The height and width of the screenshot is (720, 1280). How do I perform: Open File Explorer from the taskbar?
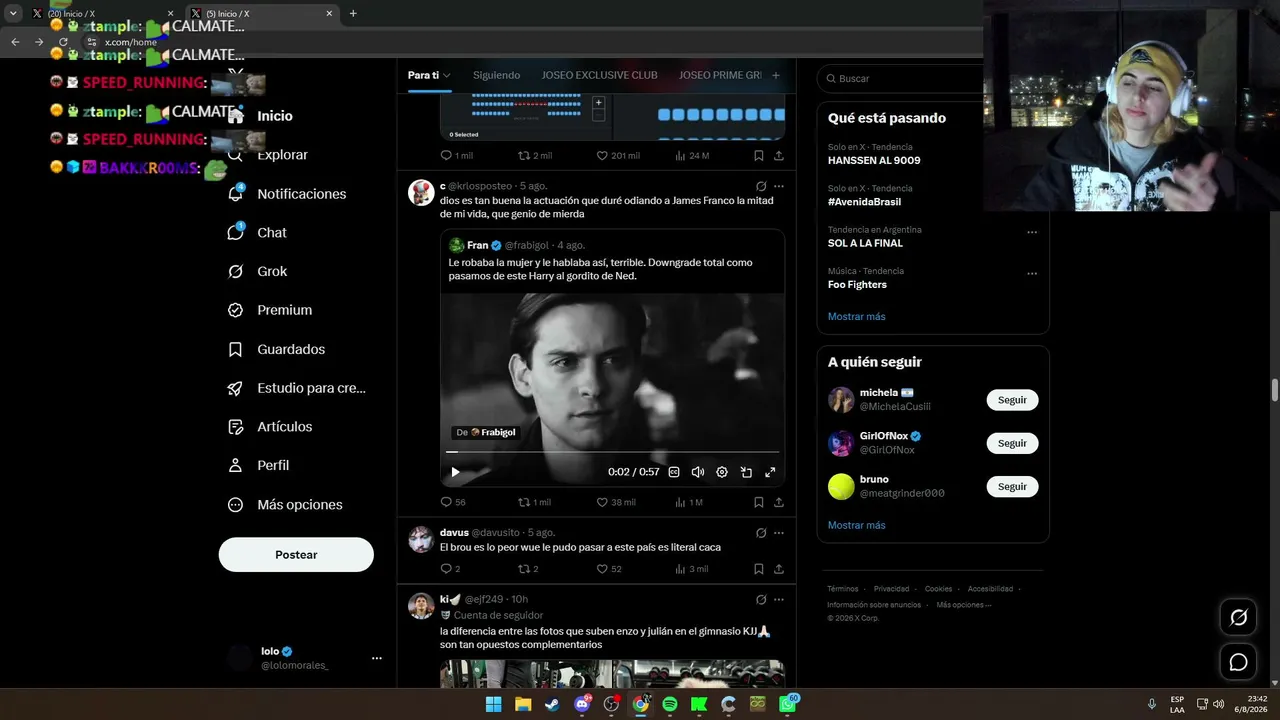[x=523, y=704]
